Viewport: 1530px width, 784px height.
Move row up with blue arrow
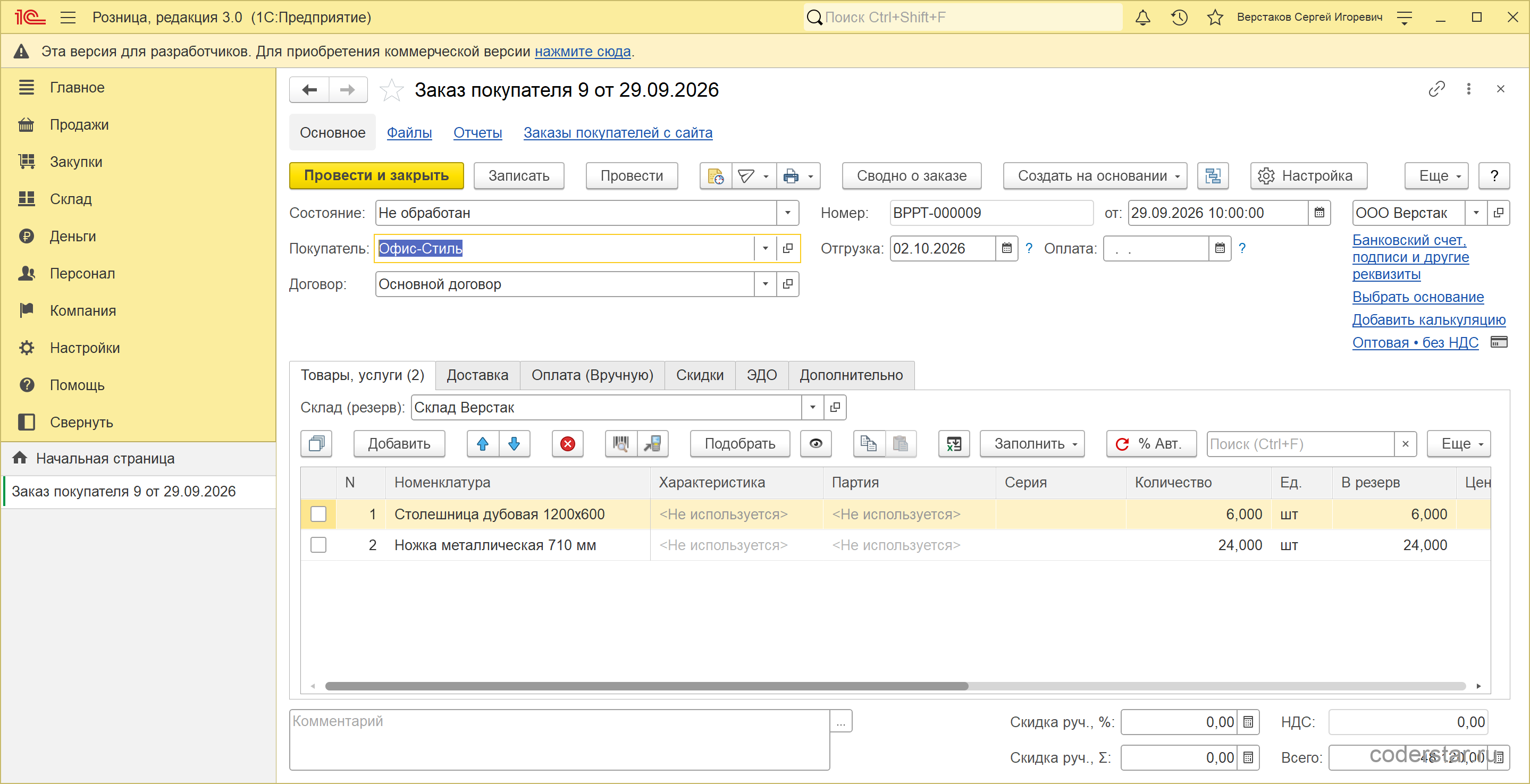pyautogui.click(x=483, y=444)
